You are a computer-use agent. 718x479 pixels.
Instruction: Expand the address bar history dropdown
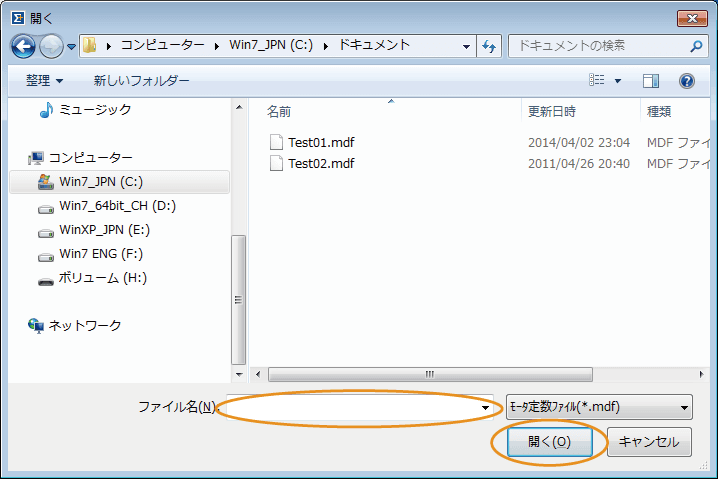(466, 46)
